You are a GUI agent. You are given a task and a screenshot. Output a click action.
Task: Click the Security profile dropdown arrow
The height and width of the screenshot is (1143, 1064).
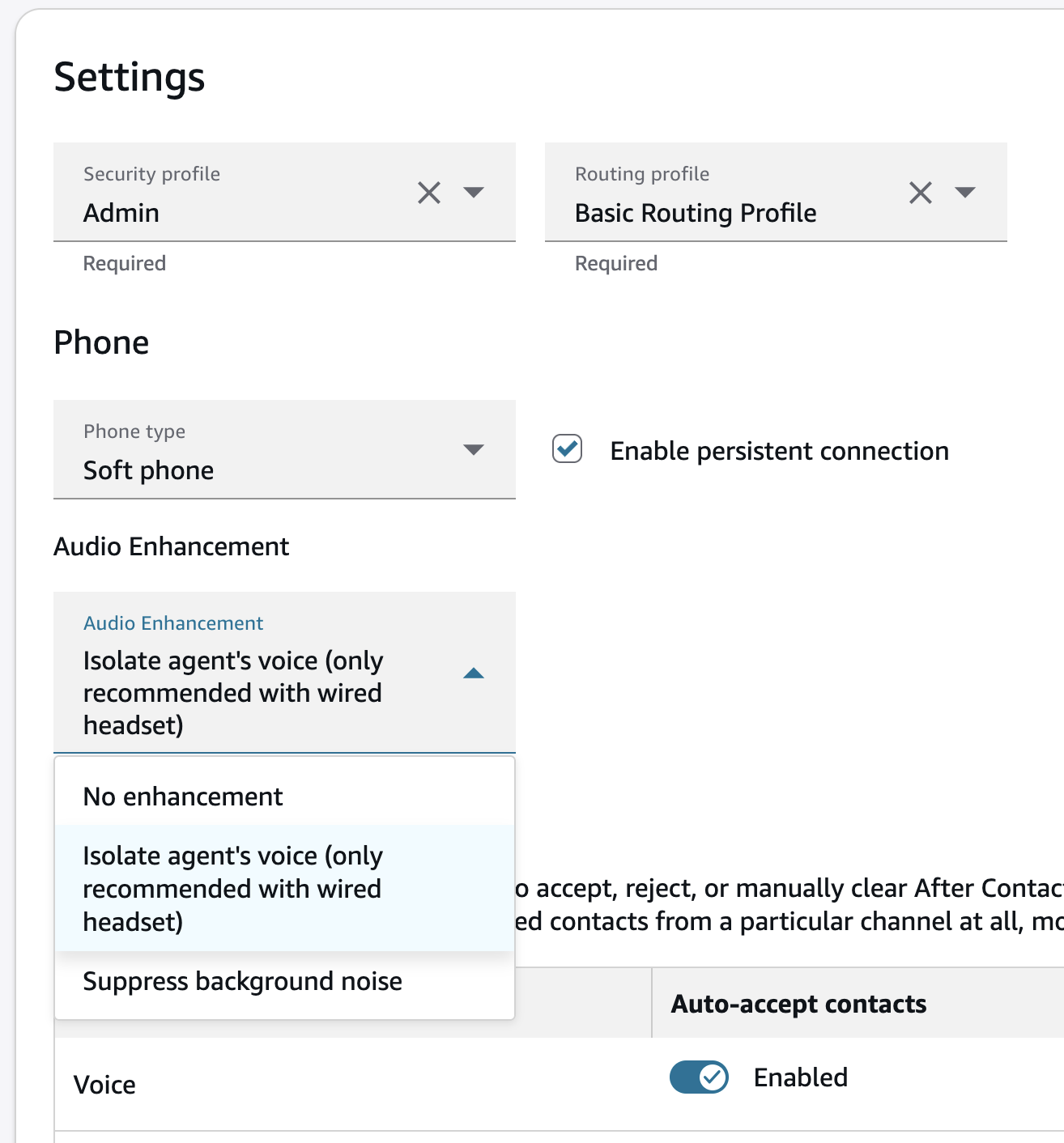(x=475, y=193)
